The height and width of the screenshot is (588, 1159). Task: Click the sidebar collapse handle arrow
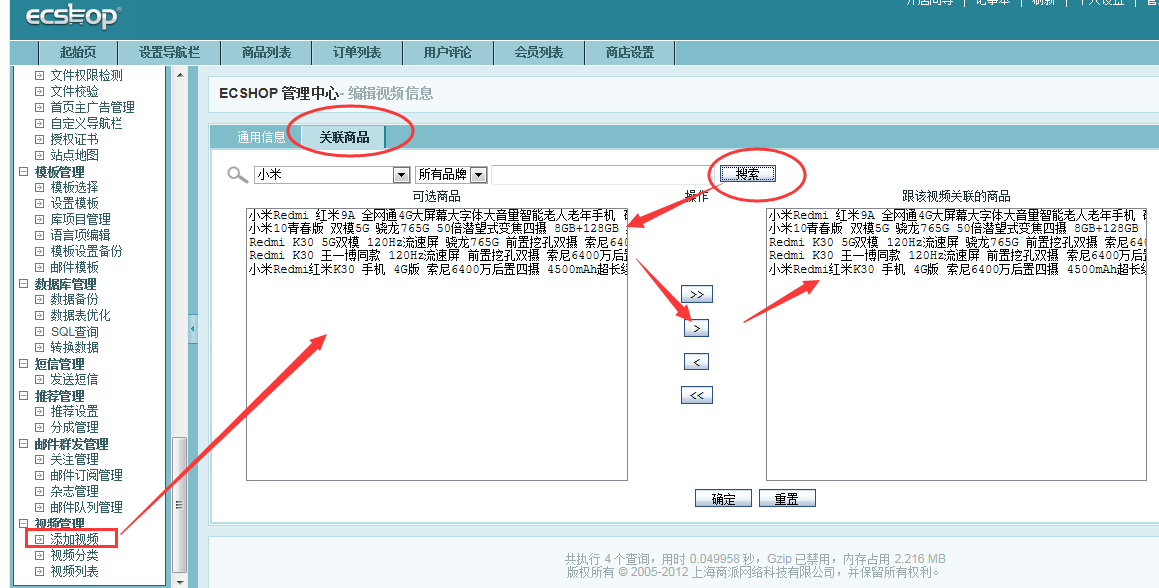click(193, 328)
